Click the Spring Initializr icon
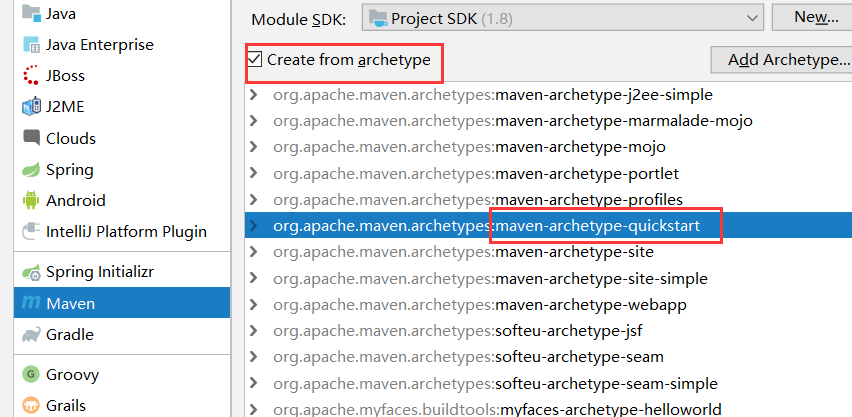This screenshot has height=417, width=852. pyautogui.click(x=31, y=272)
